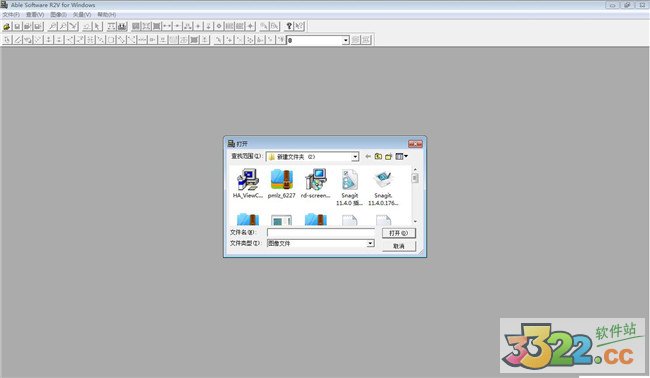Select the rd-screen... setup file
The height and width of the screenshot is (378, 650).
coord(316,184)
